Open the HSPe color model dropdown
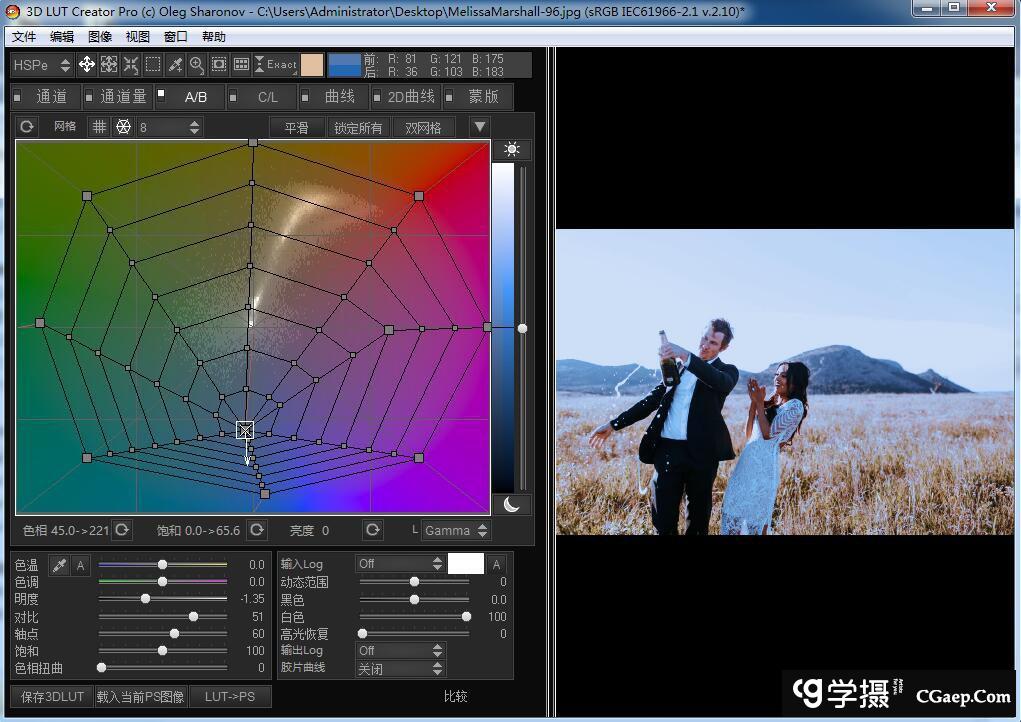The image size is (1021, 722). tap(42, 65)
